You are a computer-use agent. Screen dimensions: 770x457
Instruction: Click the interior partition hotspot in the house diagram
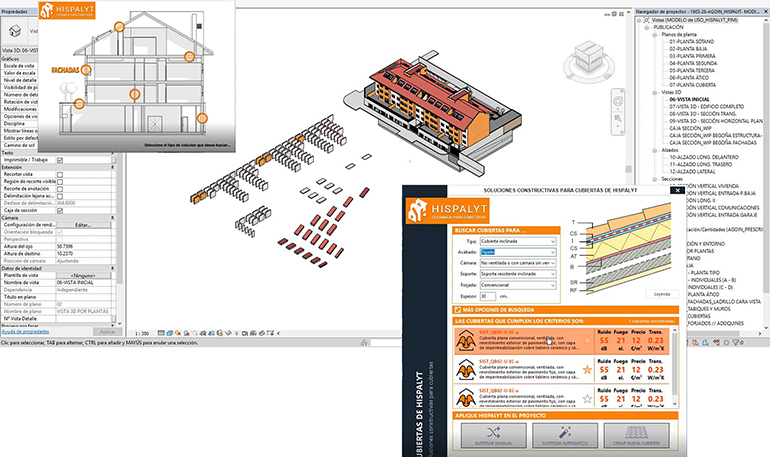pos(135,94)
